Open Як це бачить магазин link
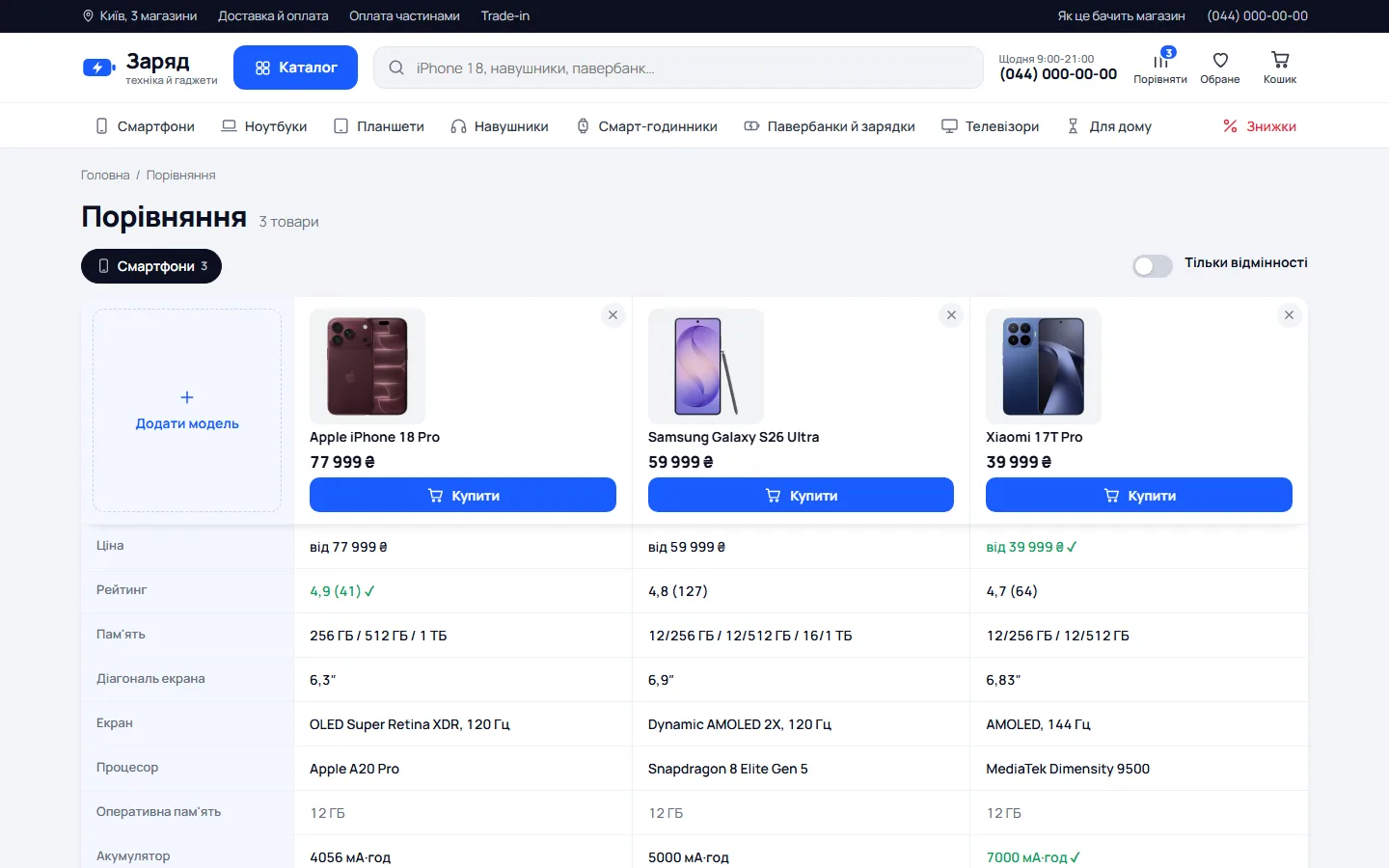This screenshot has height=868, width=1389. pyautogui.click(x=1121, y=15)
